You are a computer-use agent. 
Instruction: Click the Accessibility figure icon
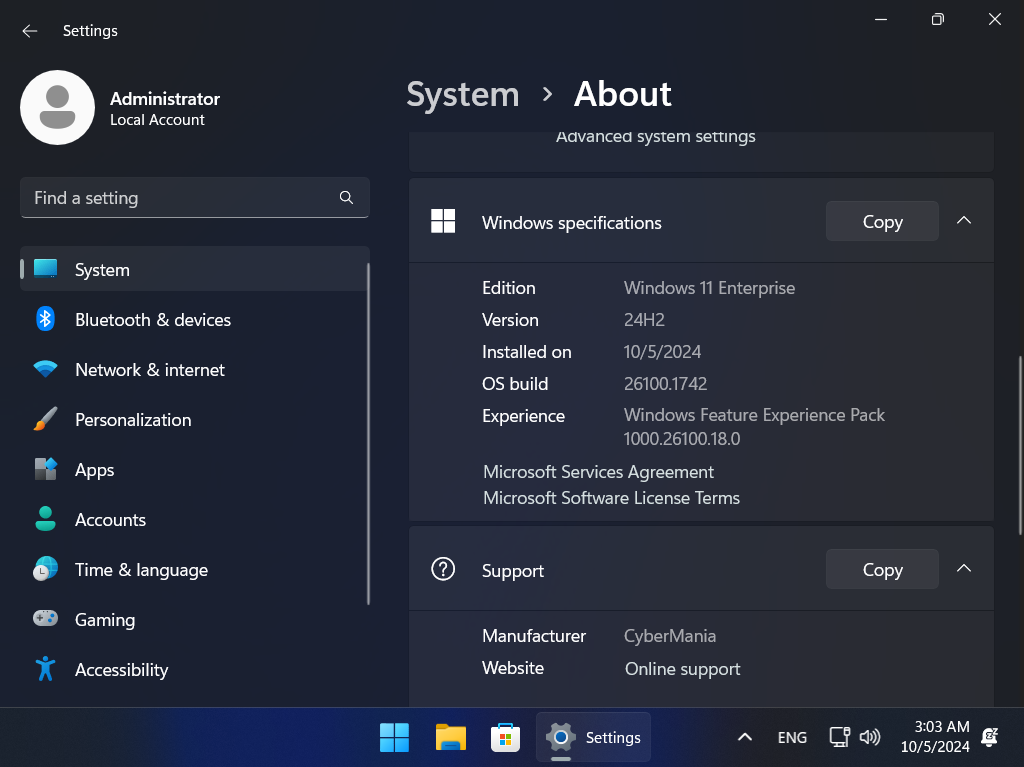coord(45,669)
